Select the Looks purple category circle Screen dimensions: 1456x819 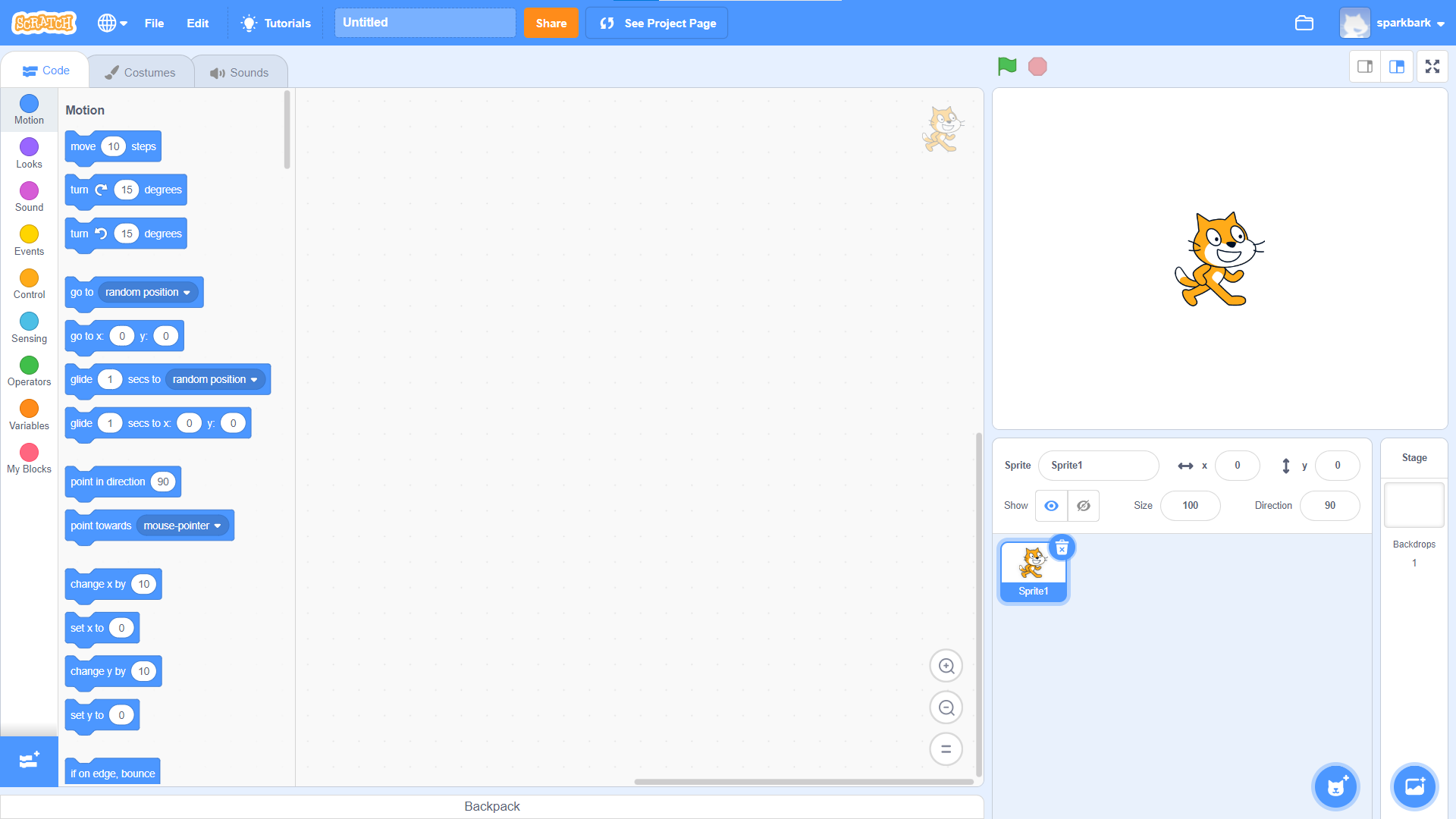coord(29,147)
